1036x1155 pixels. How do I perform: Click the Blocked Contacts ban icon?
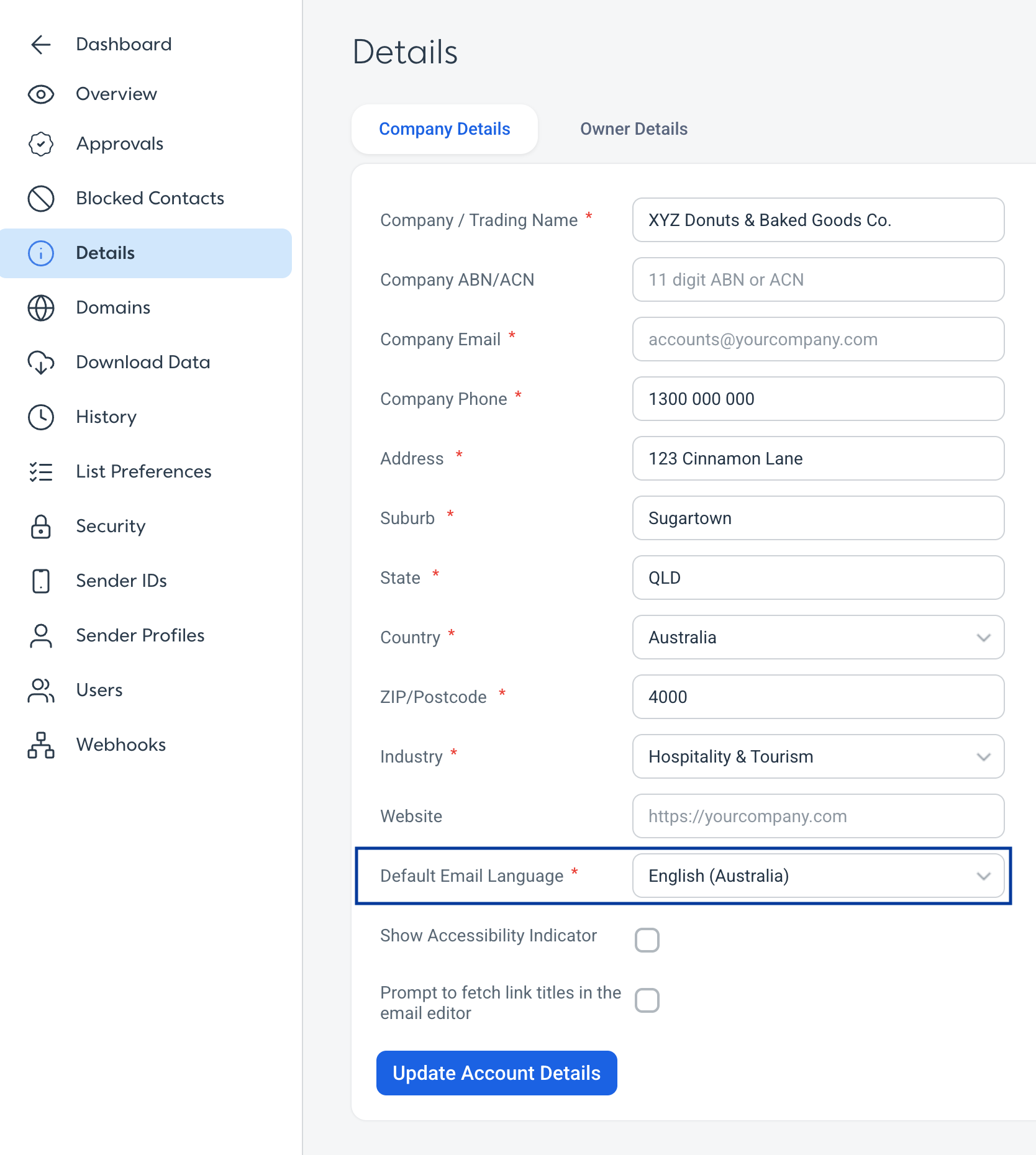[x=41, y=199]
